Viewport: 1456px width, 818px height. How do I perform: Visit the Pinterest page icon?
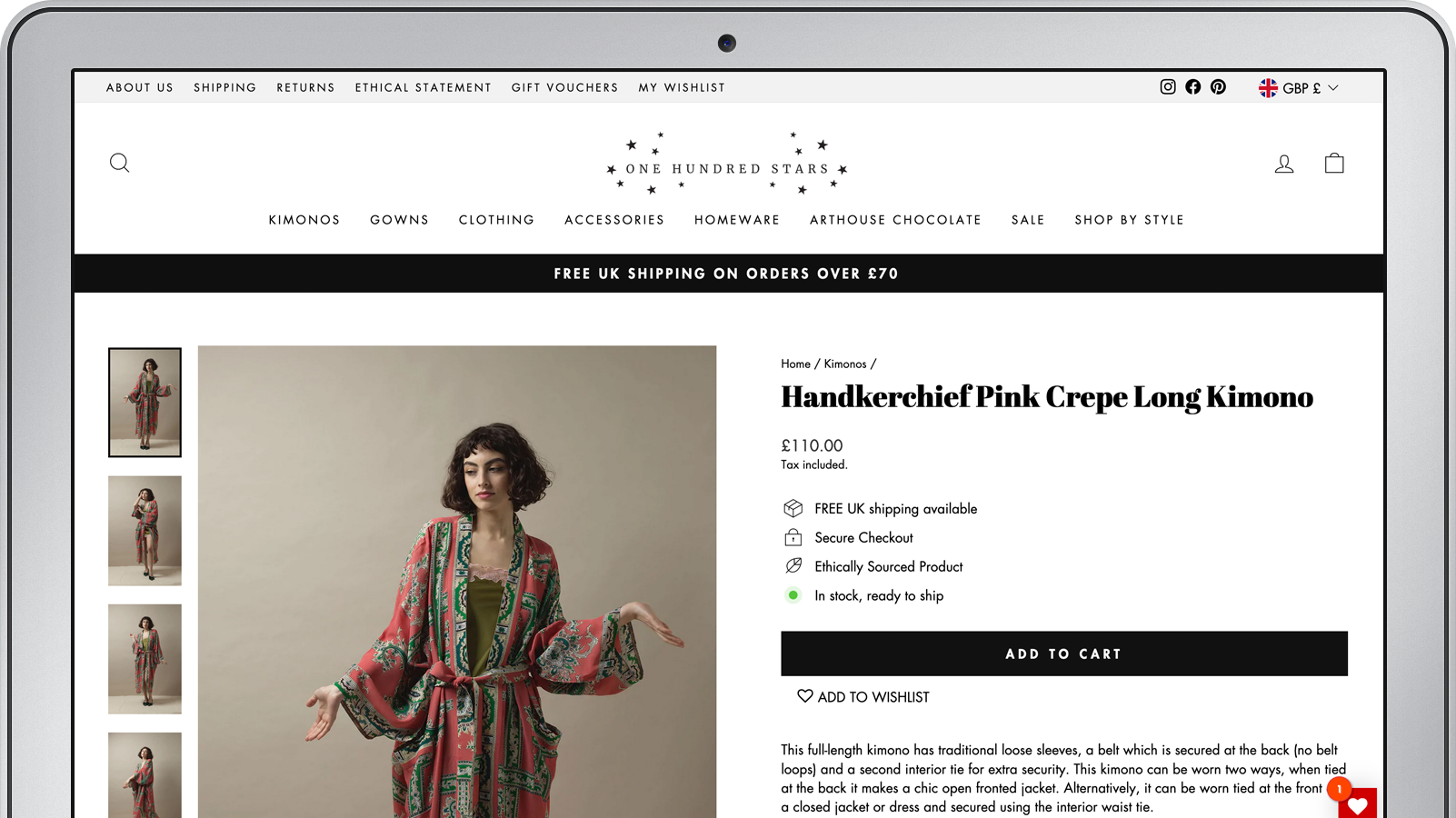tap(1218, 87)
